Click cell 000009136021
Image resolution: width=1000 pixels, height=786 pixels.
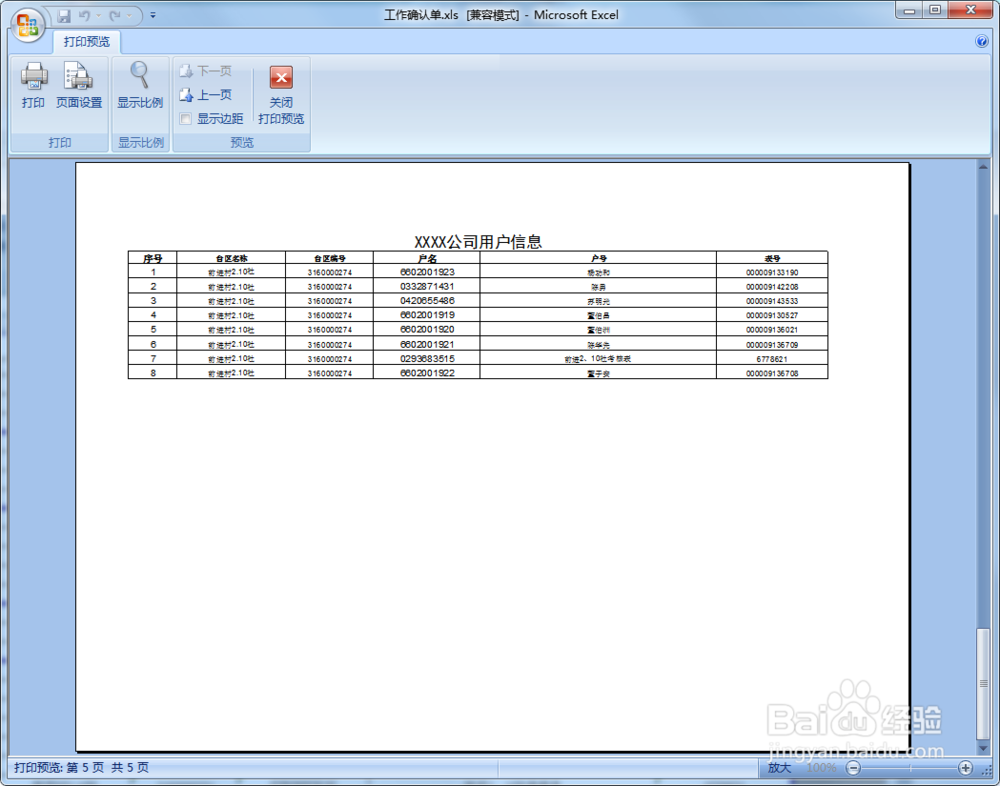click(772, 330)
